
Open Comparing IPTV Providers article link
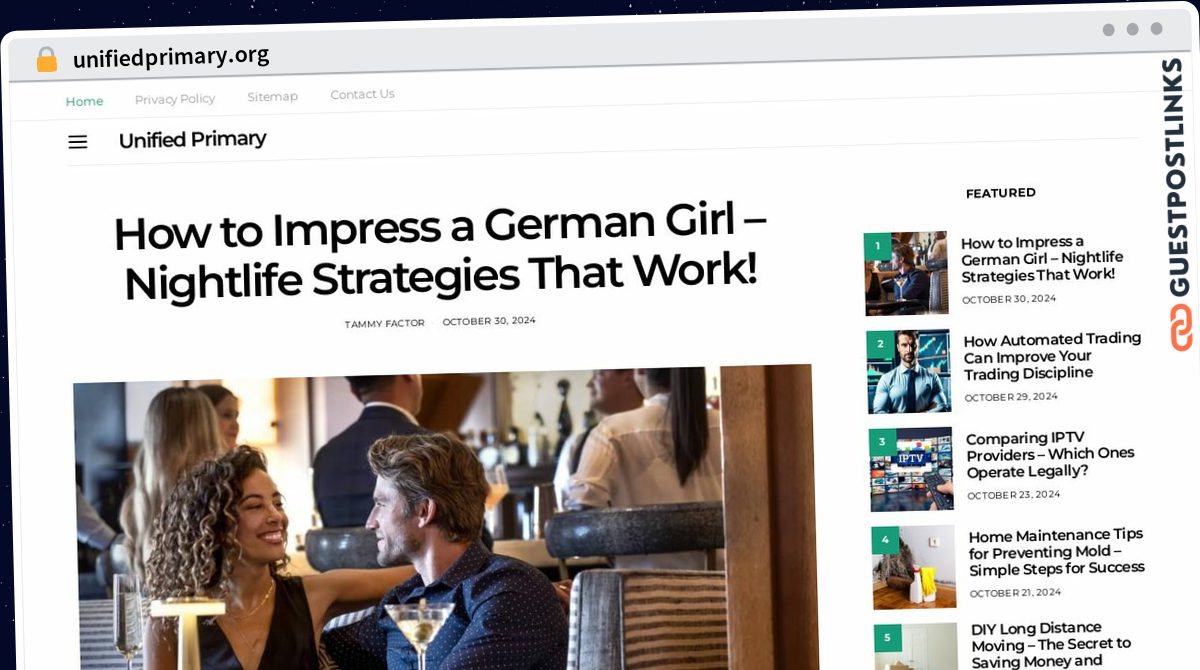click(1050, 454)
